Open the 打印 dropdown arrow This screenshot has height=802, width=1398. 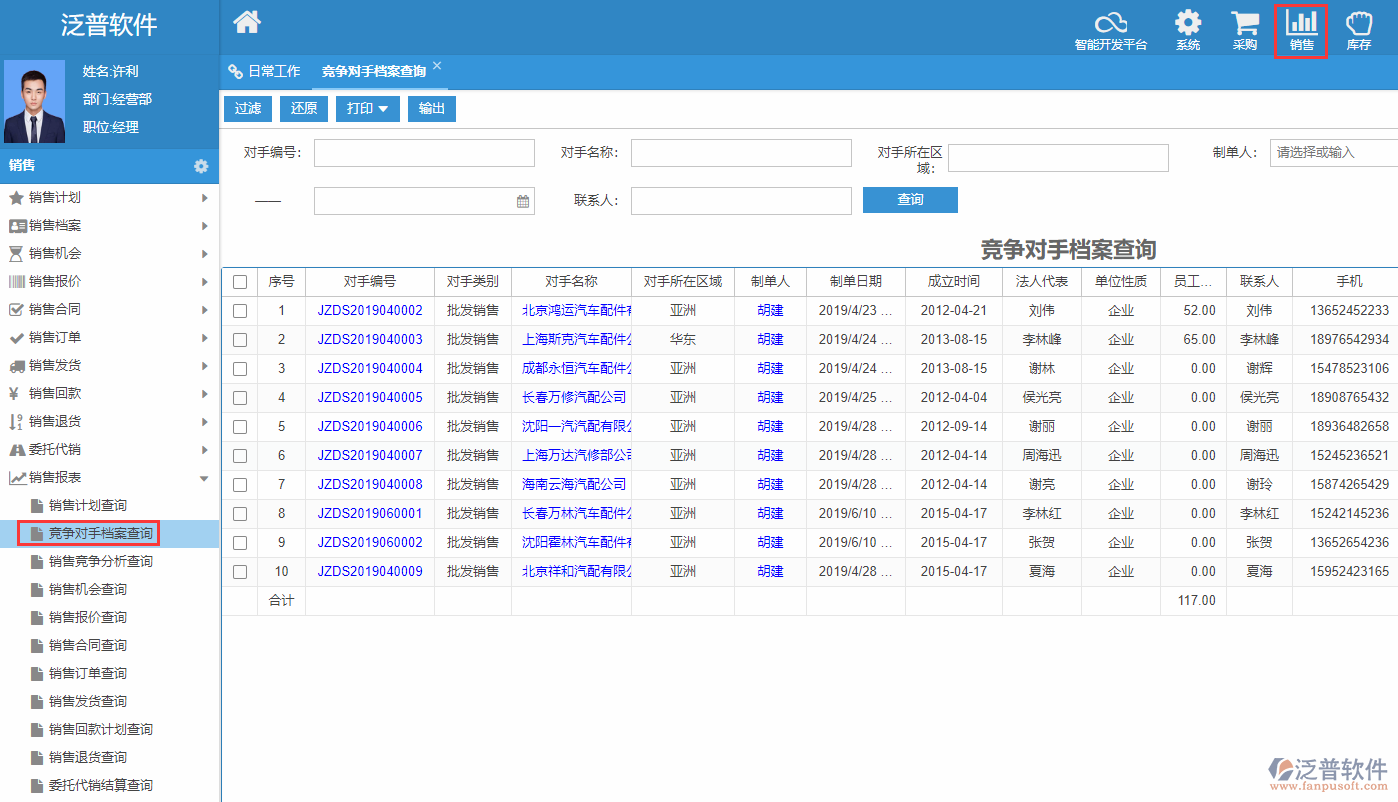click(382, 108)
